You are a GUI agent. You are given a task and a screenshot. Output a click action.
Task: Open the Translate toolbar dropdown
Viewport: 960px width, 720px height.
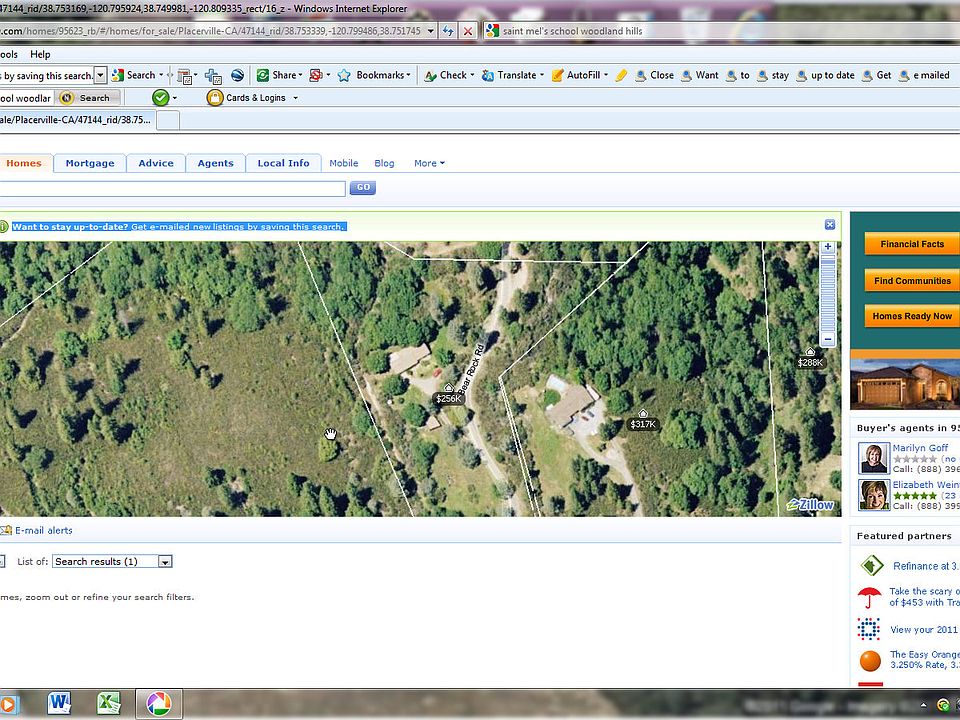(541, 75)
